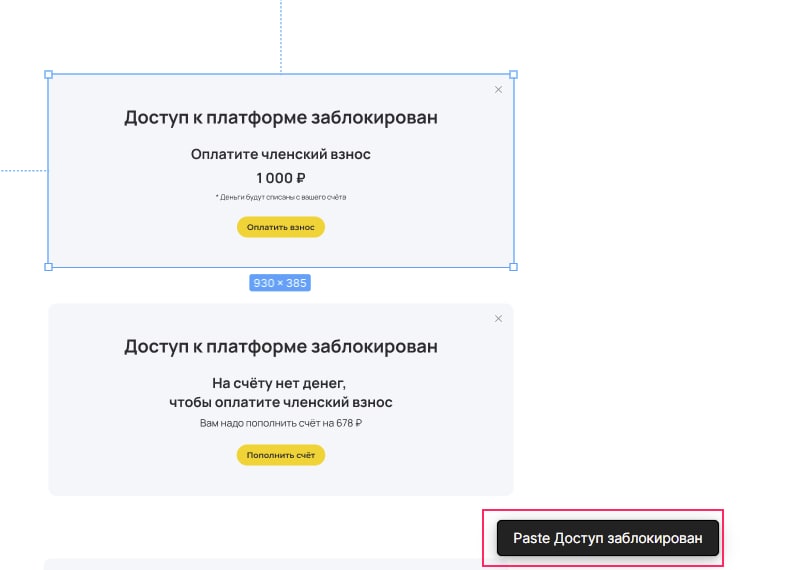Click the 'Вам надо пополнить счёт на 678 ₽' line
The image size is (806, 570).
tap(281, 423)
